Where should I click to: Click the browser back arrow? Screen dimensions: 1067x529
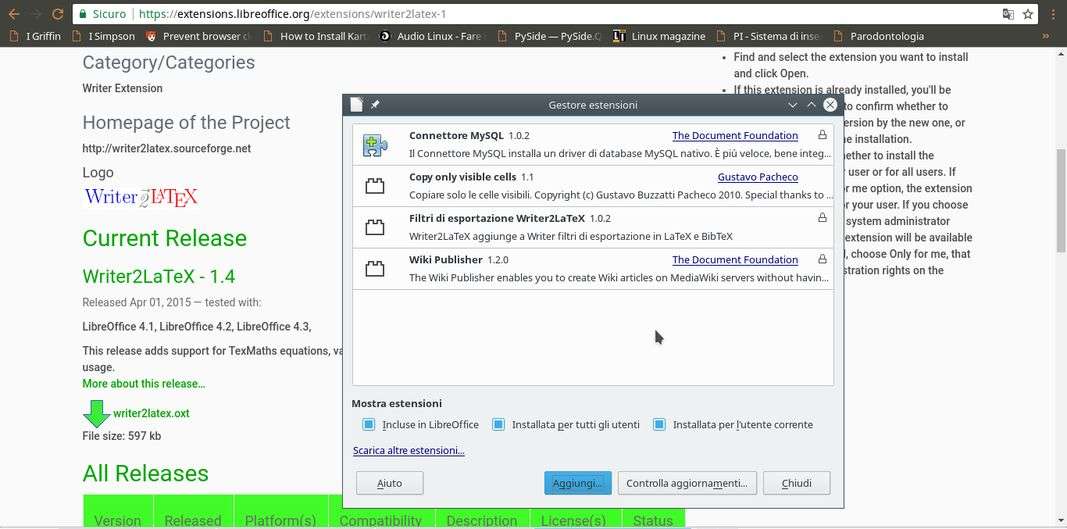[x=14, y=14]
